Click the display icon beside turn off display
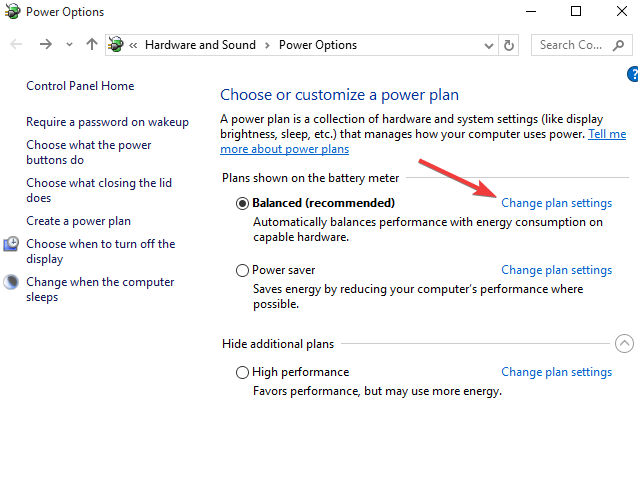The width and height of the screenshot is (638, 493). 12,245
